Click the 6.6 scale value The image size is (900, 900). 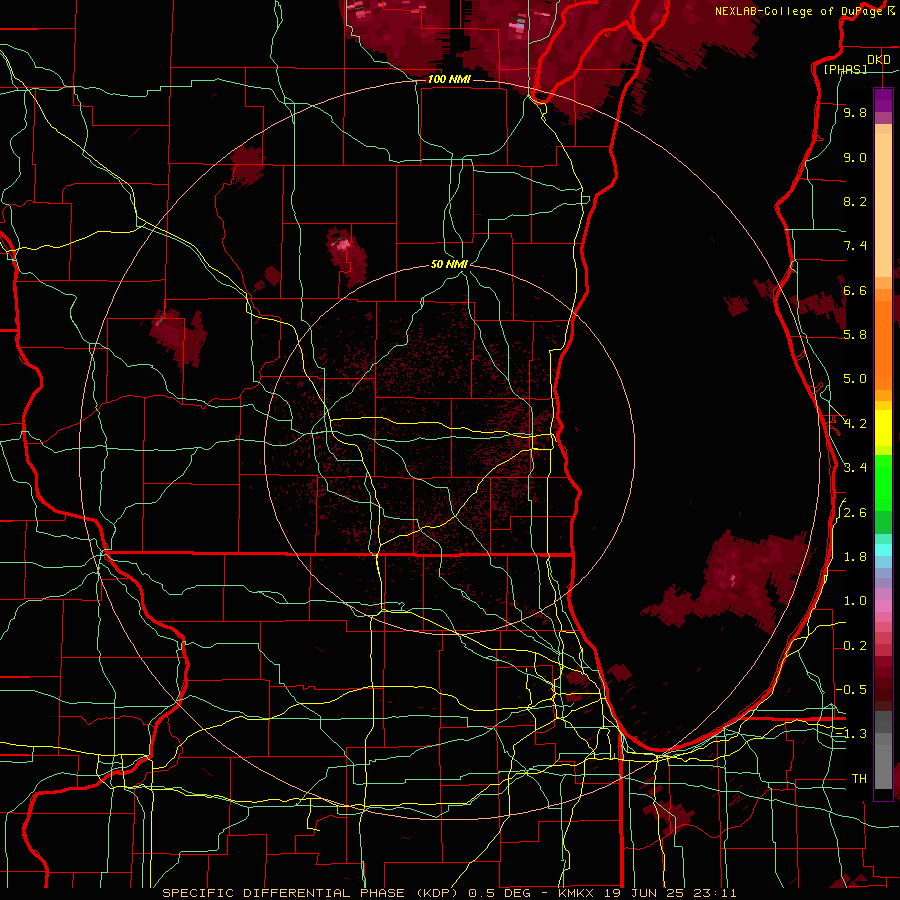pyautogui.click(x=855, y=291)
